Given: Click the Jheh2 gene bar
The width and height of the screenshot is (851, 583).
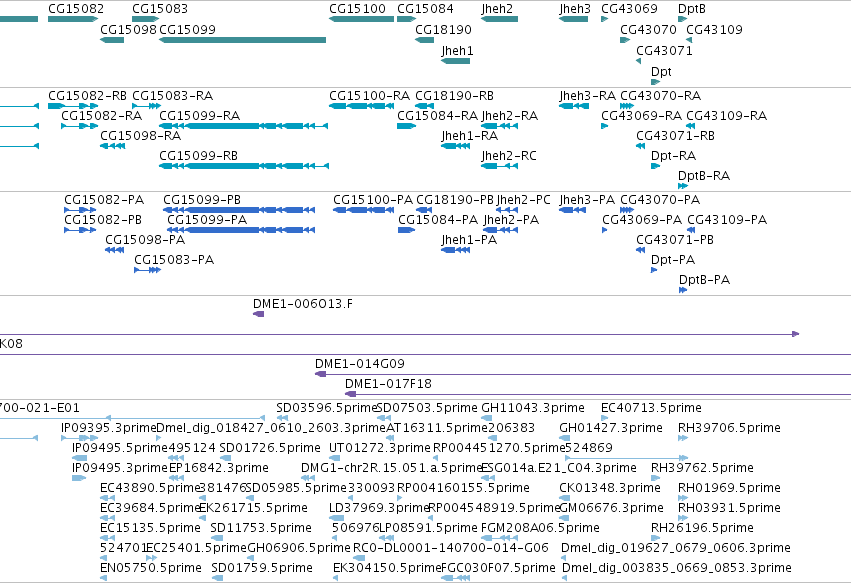Looking at the screenshot, I should pos(499,19).
